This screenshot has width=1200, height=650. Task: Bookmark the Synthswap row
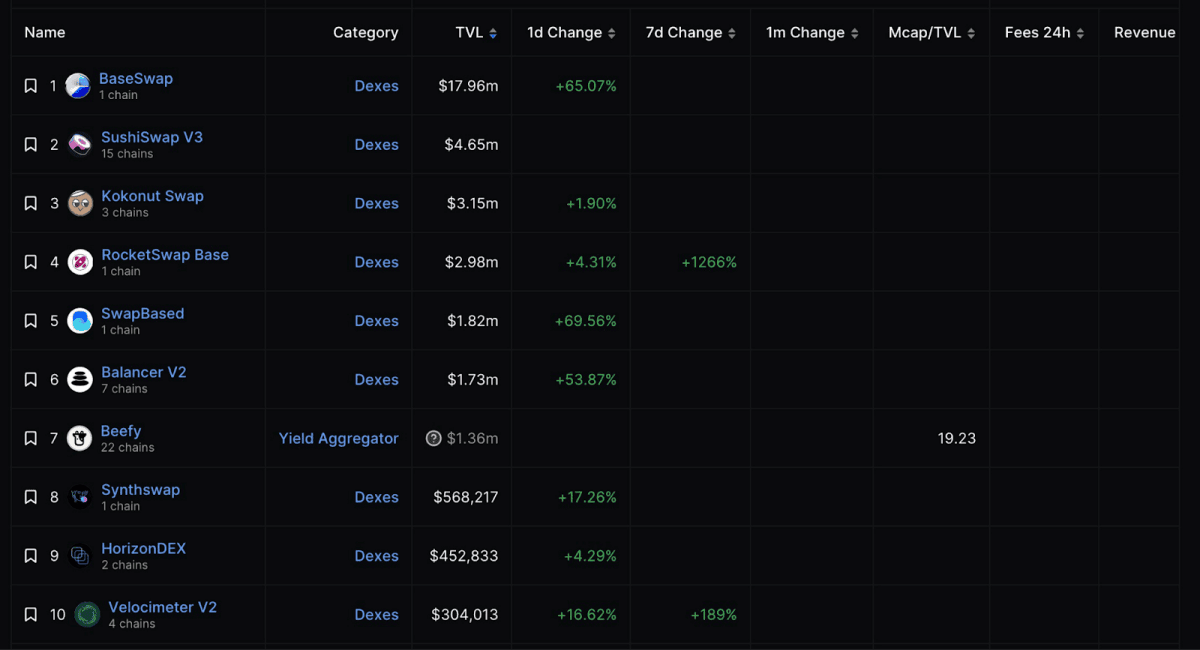[x=31, y=497]
